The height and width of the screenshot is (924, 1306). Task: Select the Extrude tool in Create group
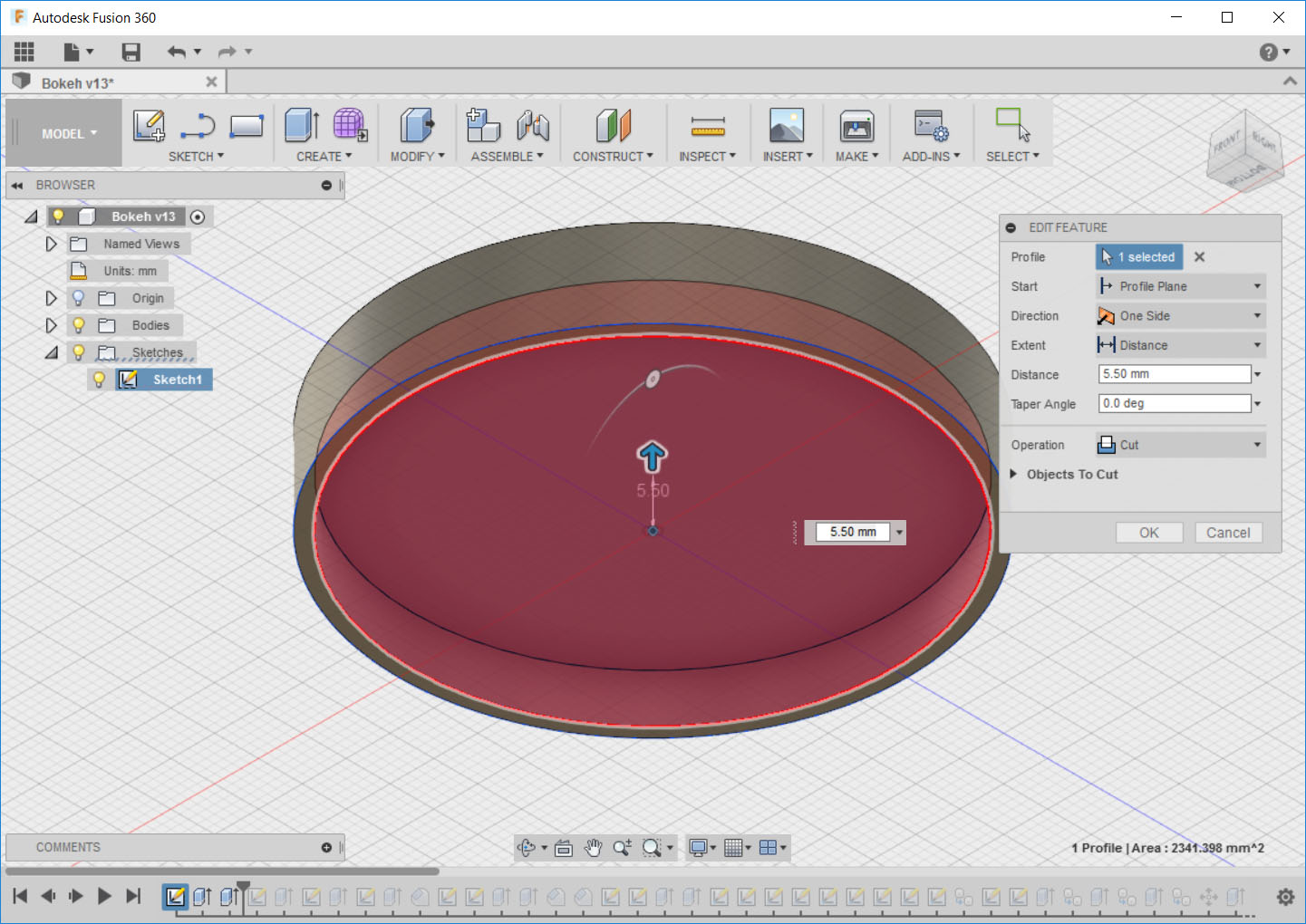pyautogui.click(x=302, y=126)
